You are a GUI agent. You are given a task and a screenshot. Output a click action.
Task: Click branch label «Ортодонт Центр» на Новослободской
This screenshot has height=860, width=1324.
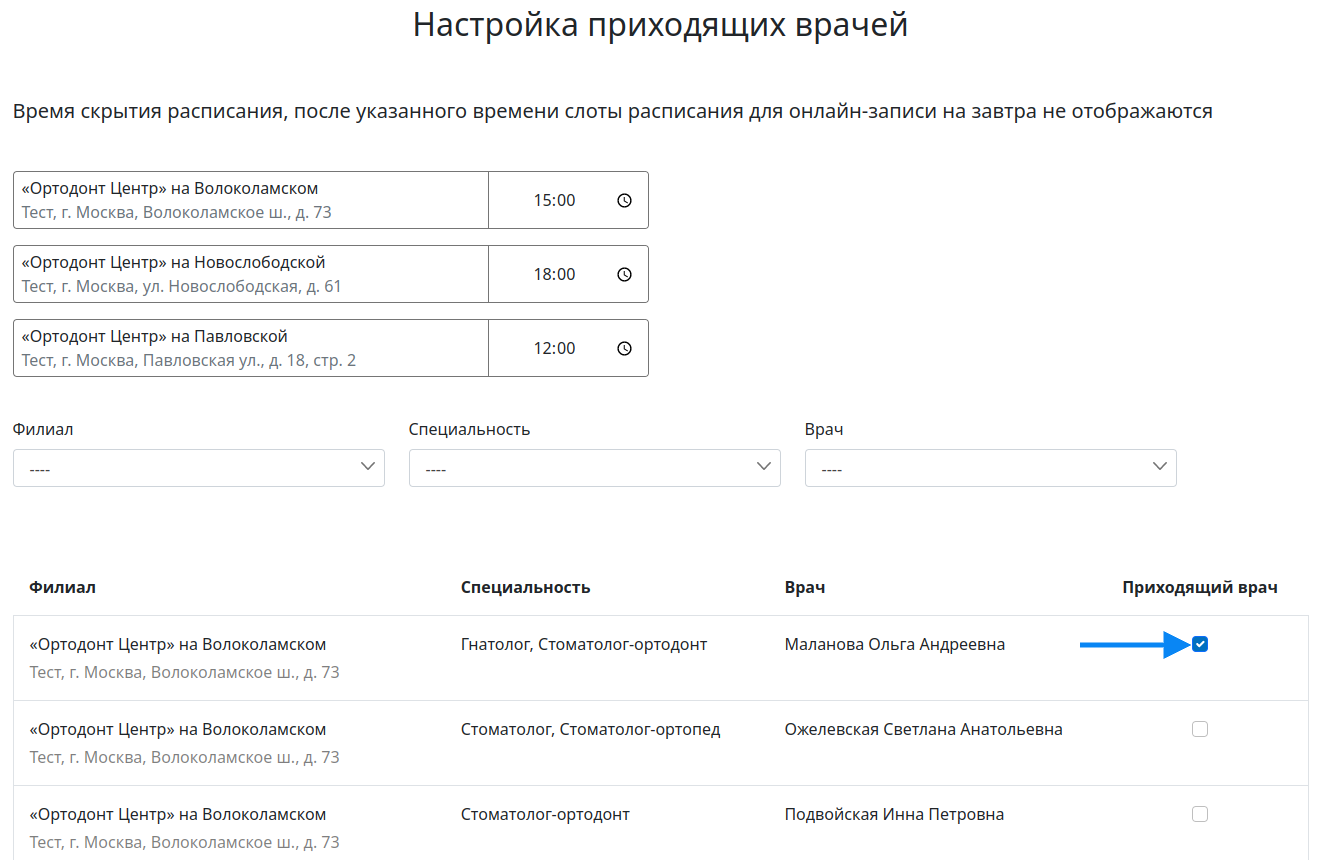click(x=174, y=262)
